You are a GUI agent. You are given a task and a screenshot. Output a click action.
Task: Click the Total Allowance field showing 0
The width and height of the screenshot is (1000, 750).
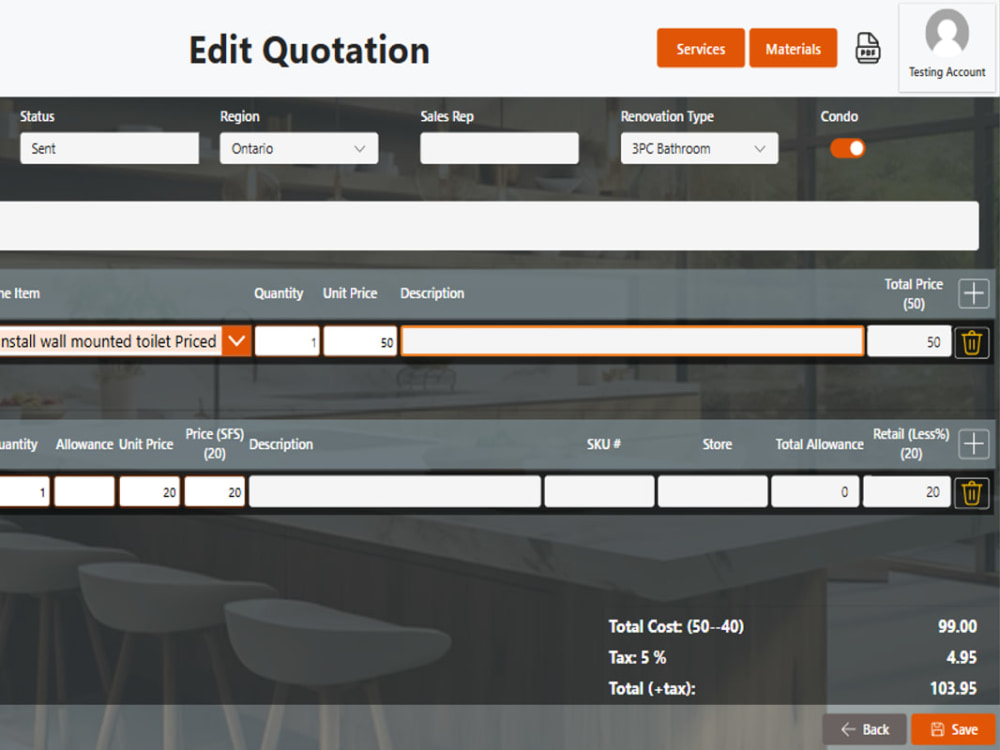click(815, 492)
